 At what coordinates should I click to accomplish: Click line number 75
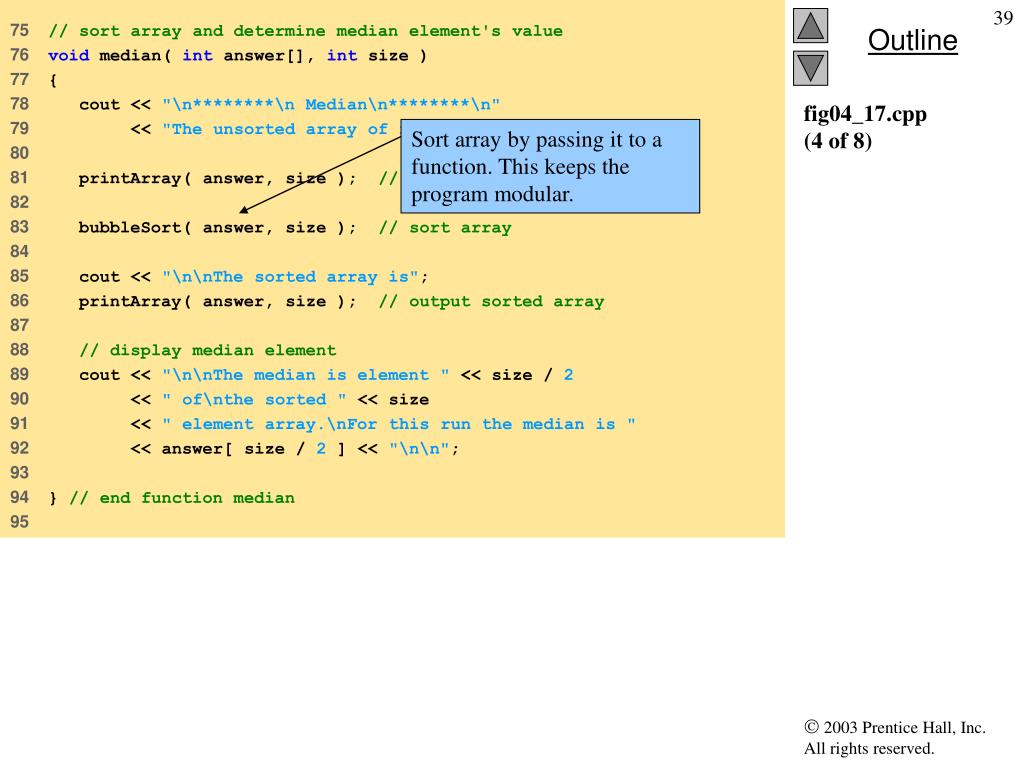[20, 31]
